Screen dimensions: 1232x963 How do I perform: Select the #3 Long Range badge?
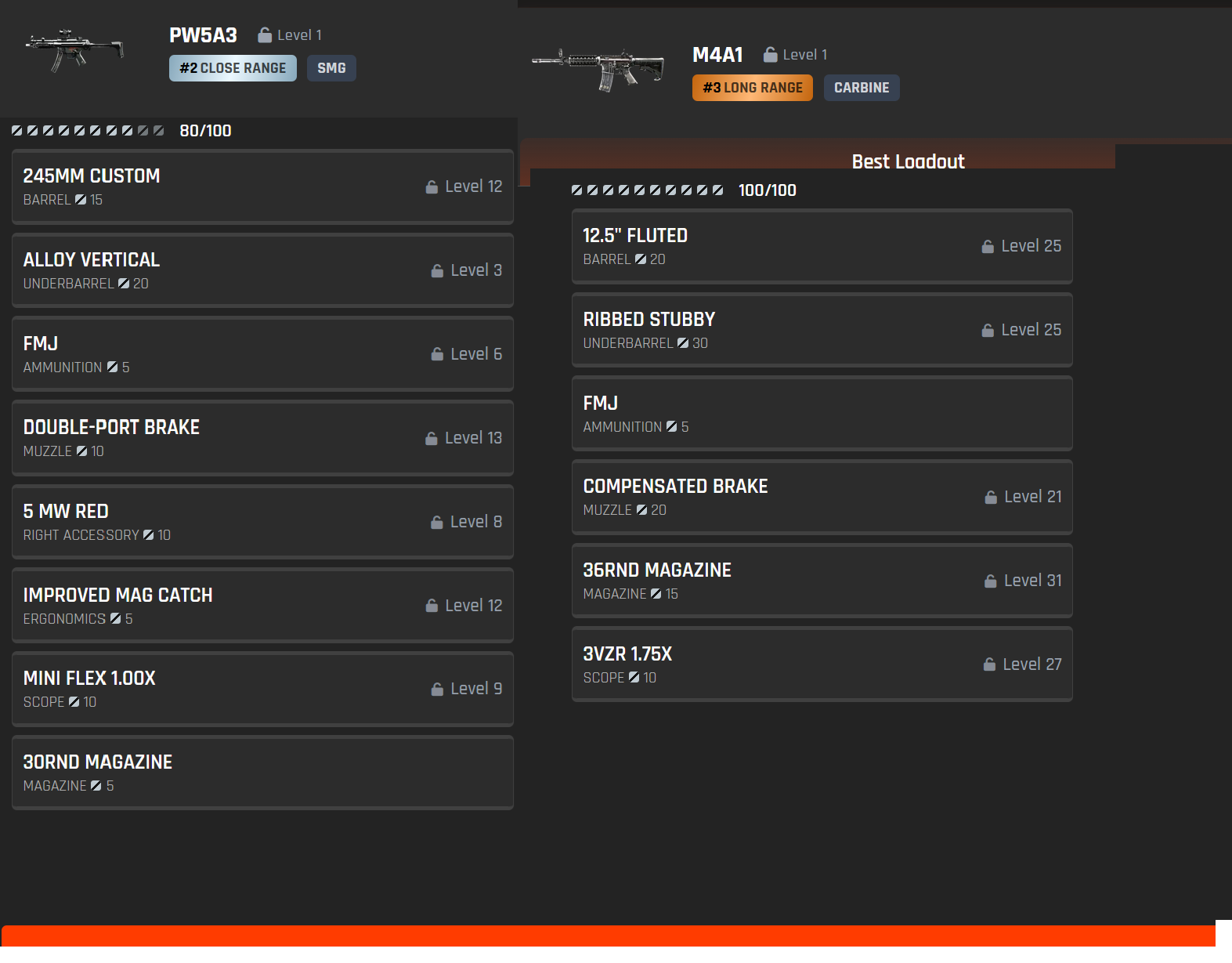point(753,88)
